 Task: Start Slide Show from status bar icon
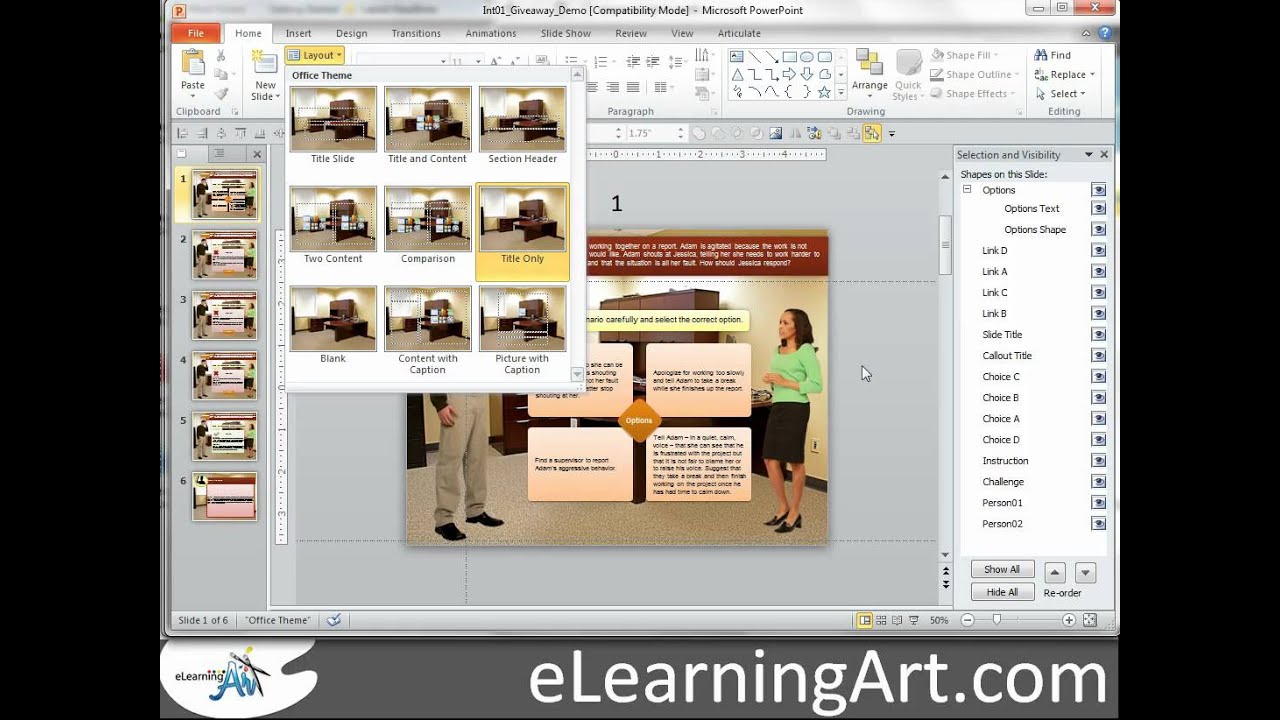click(x=913, y=620)
